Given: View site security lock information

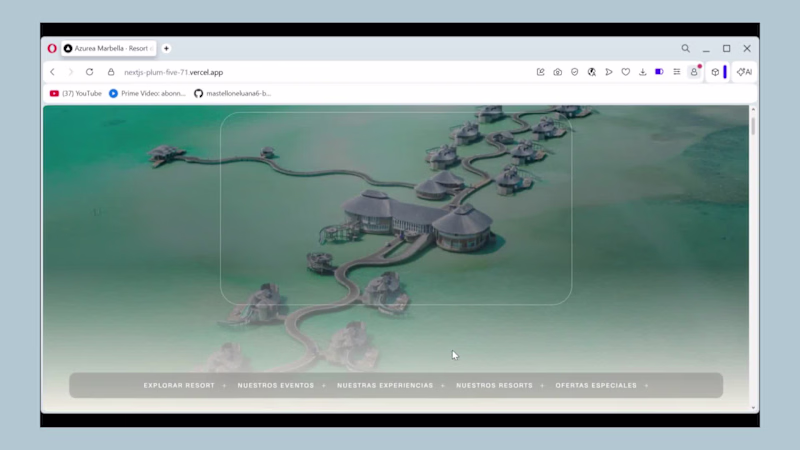Looking at the screenshot, I should tap(111, 72).
